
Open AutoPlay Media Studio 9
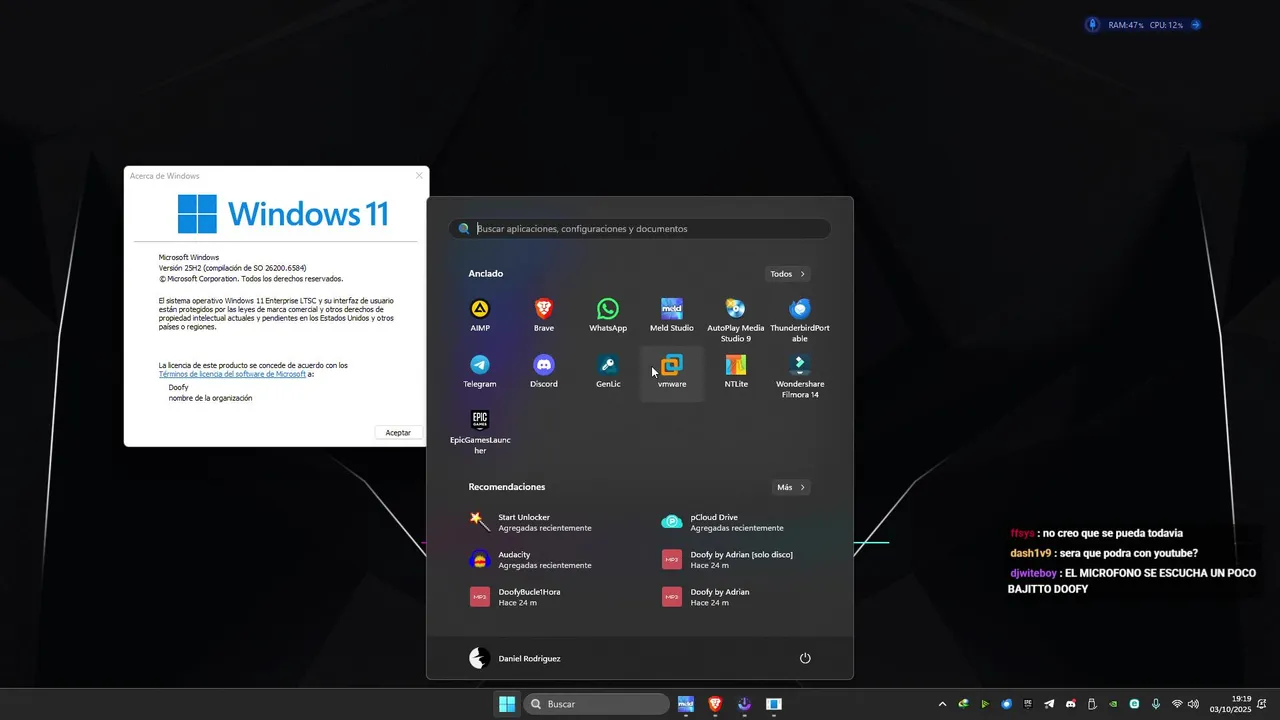pos(736,320)
